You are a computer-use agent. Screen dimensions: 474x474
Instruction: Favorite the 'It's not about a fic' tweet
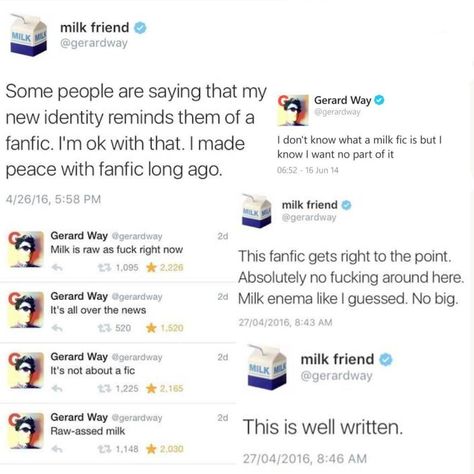point(151,388)
